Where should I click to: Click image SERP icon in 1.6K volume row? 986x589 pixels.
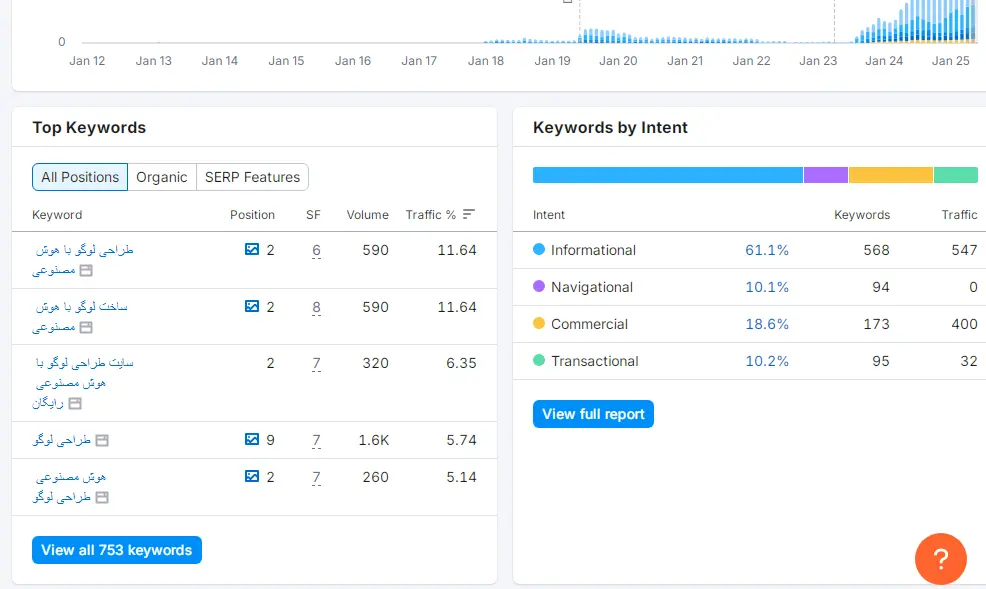(252, 439)
